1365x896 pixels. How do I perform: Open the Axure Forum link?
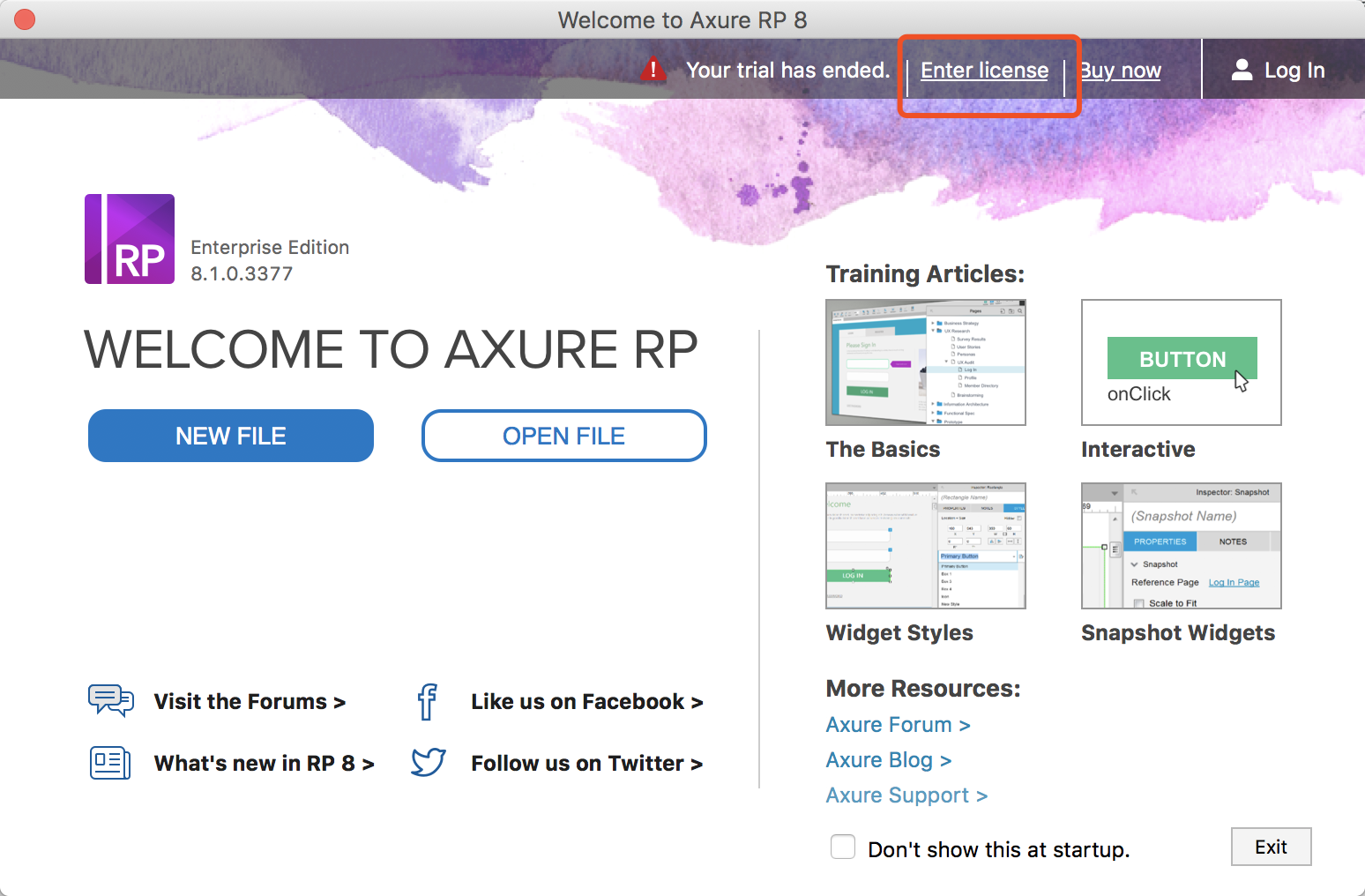pos(897,724)
